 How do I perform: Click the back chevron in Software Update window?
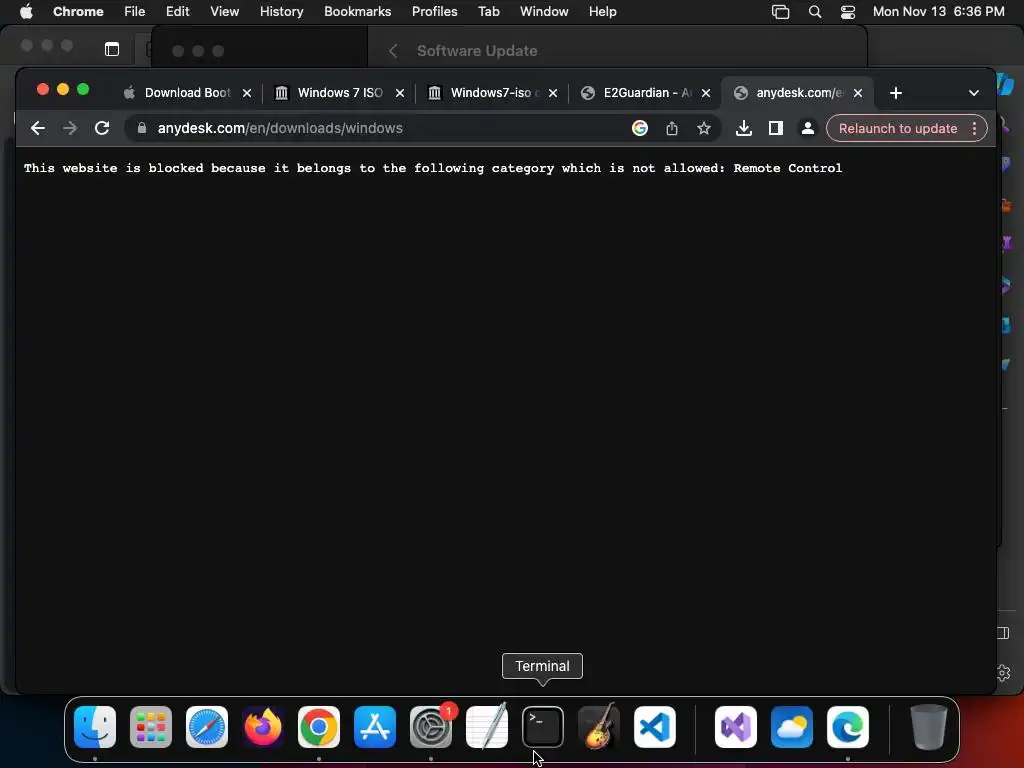point(393,51)
